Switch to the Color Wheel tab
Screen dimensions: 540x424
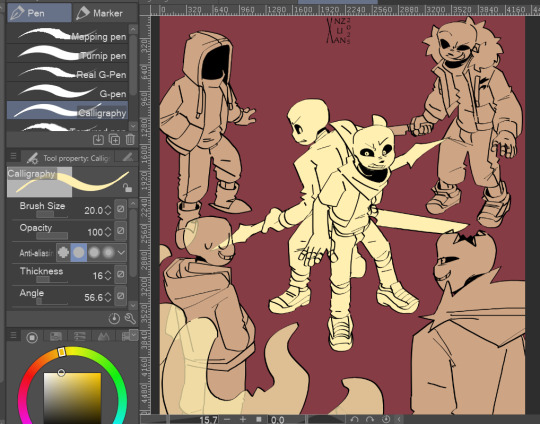32,337
